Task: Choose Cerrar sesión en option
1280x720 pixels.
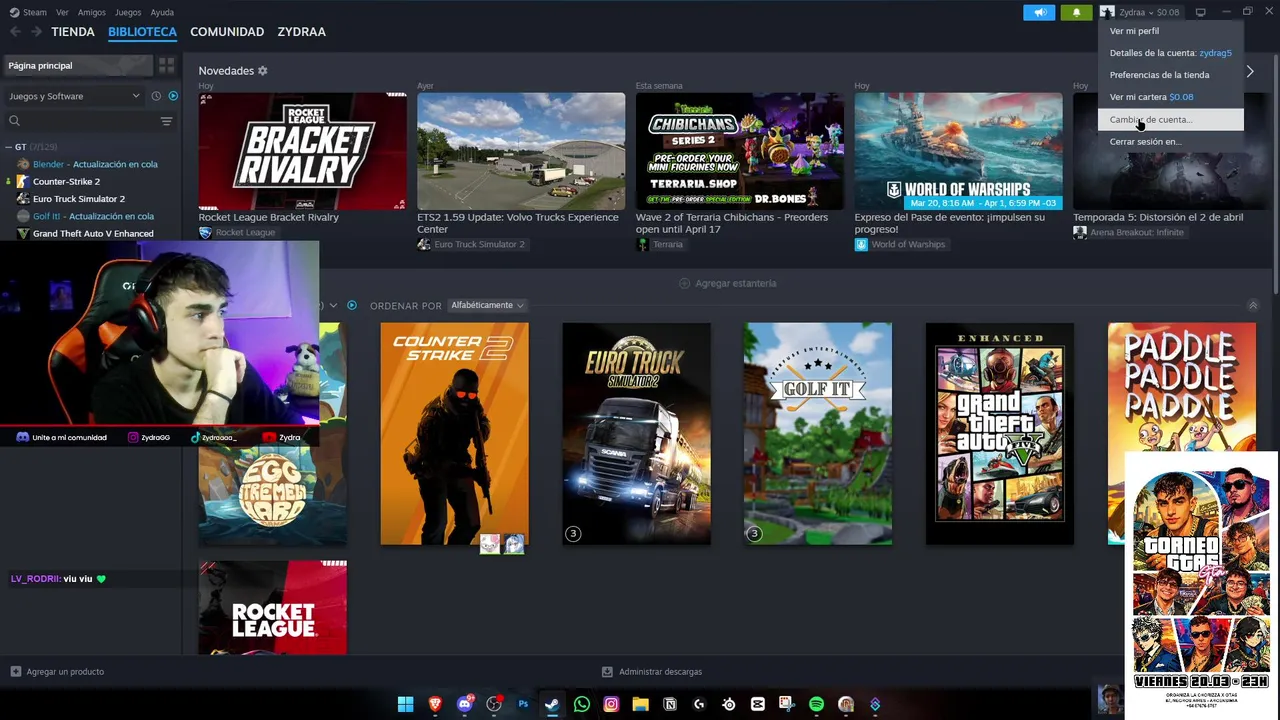Action: 1170,141
